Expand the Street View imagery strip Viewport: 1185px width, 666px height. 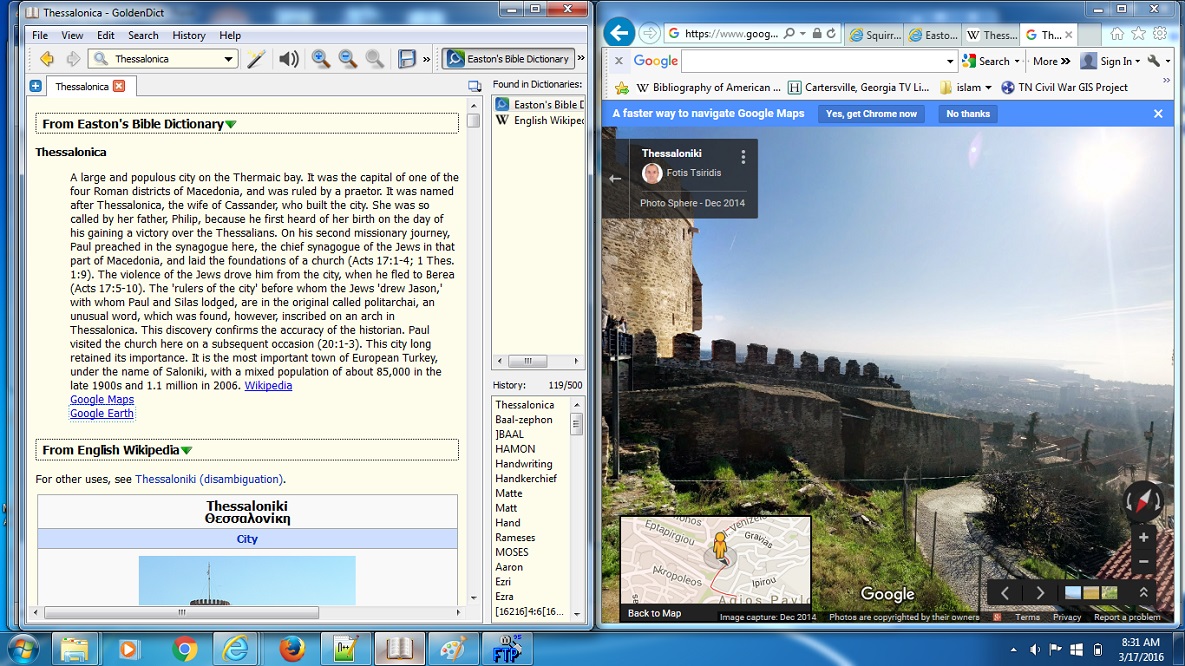point(1143,593)
